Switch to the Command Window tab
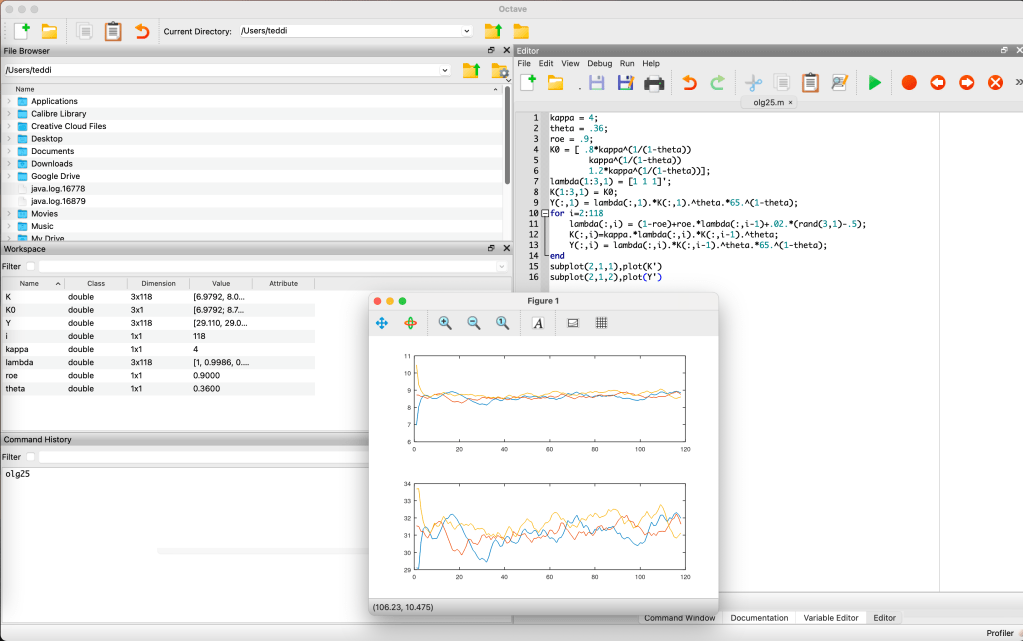 tap(679, 618)
